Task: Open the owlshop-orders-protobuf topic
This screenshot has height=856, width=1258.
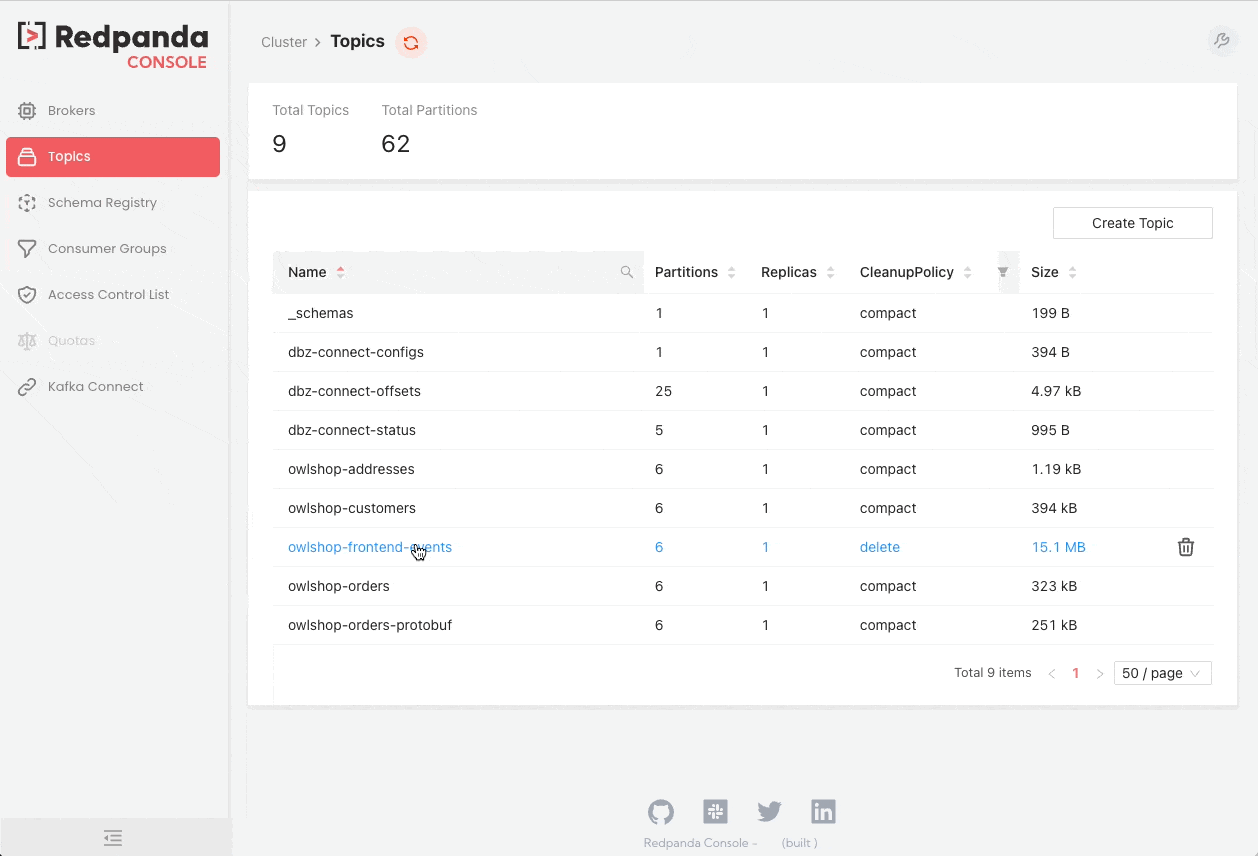Action: [x=370, y=625]
